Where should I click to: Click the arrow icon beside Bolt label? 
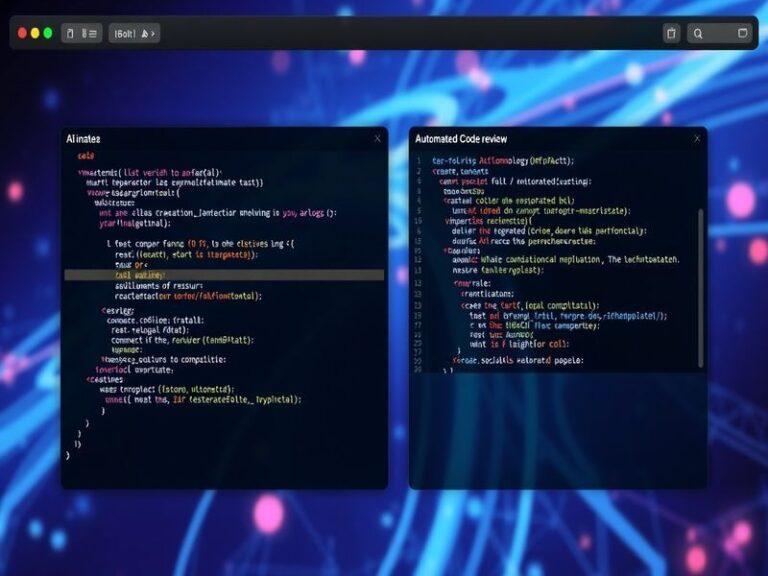pos(144,33)
